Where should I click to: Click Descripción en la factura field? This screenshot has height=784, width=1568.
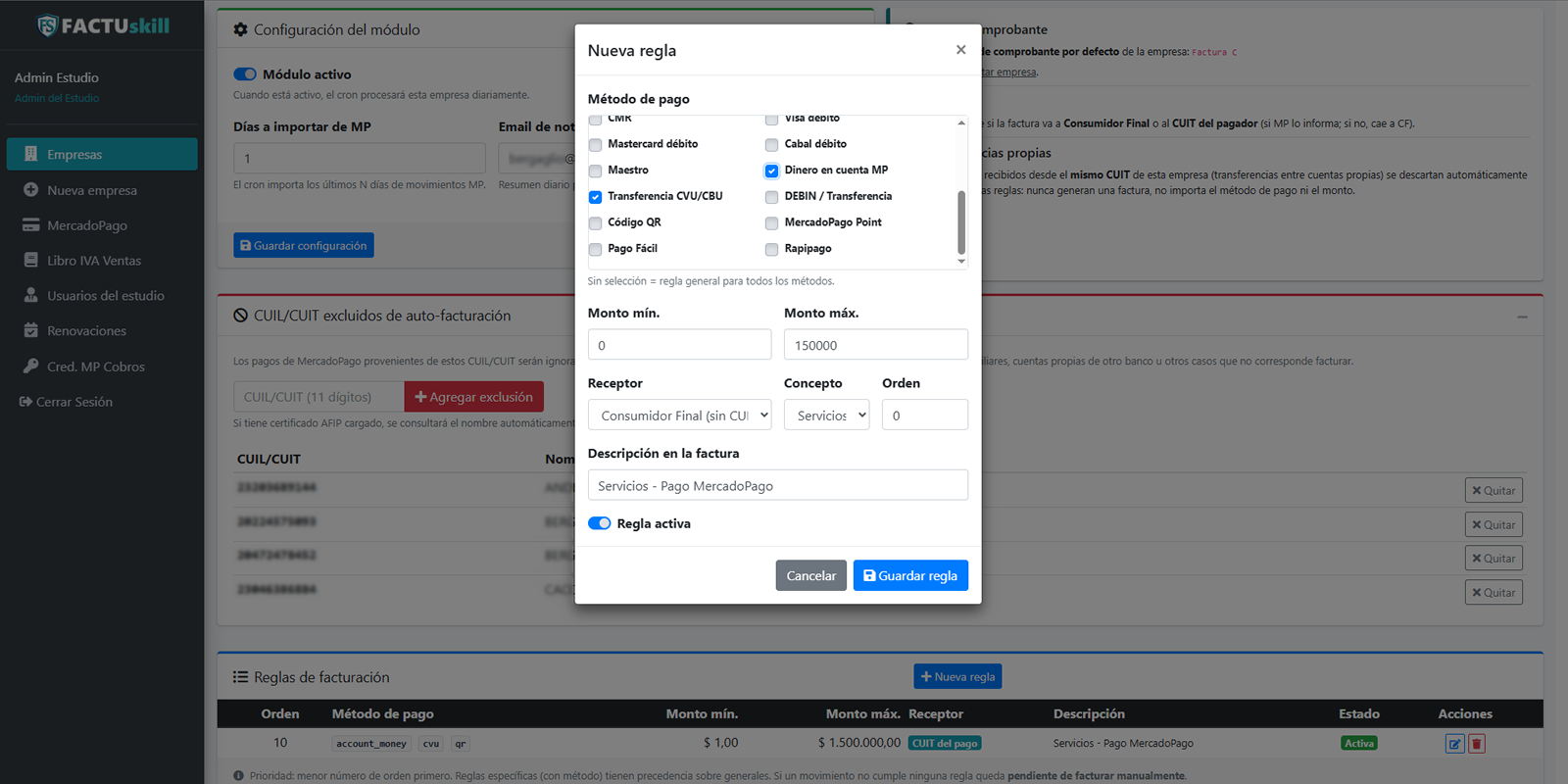tap(778, 485)
